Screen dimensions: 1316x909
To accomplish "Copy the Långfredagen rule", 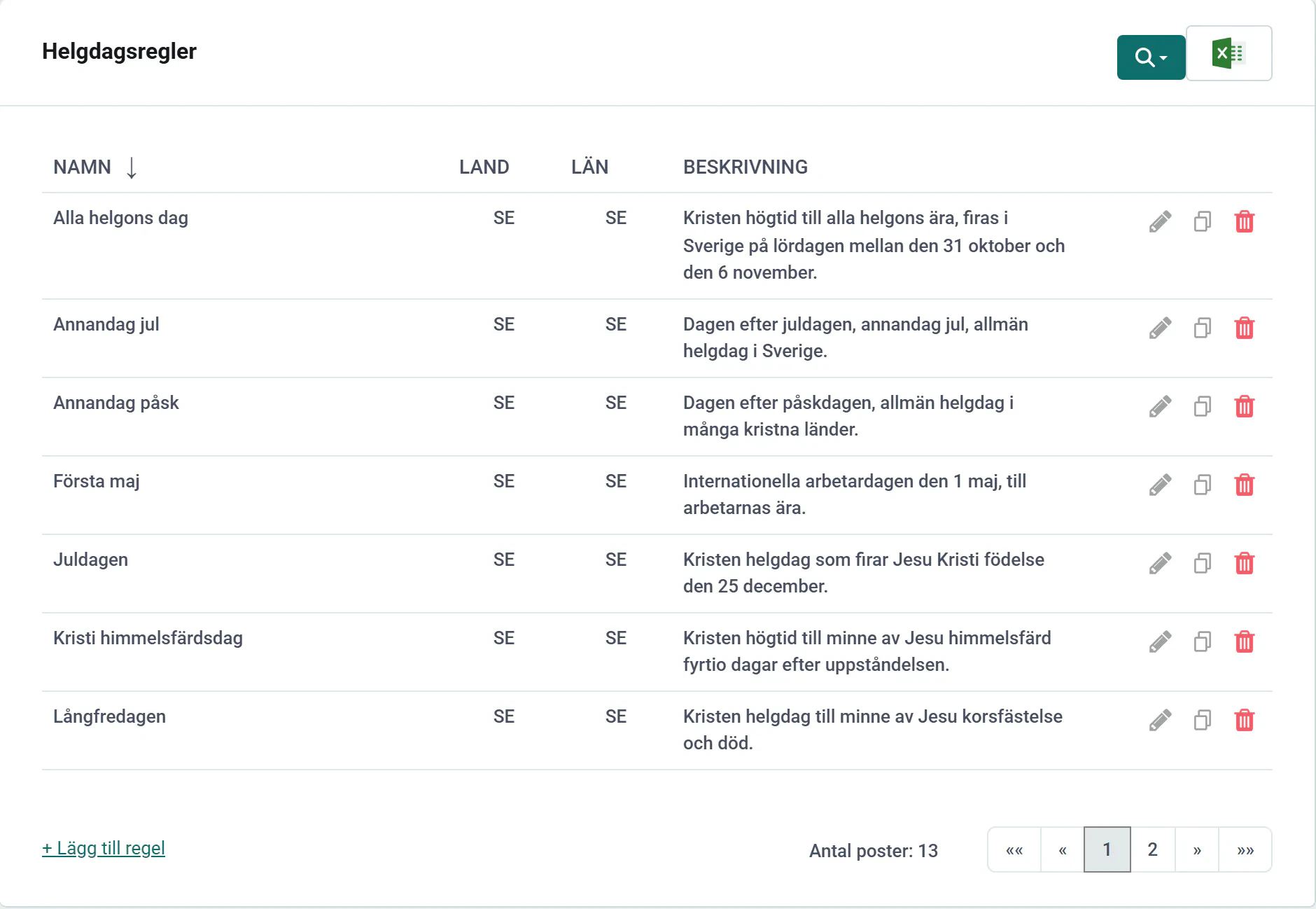I will click(1203, 721).
